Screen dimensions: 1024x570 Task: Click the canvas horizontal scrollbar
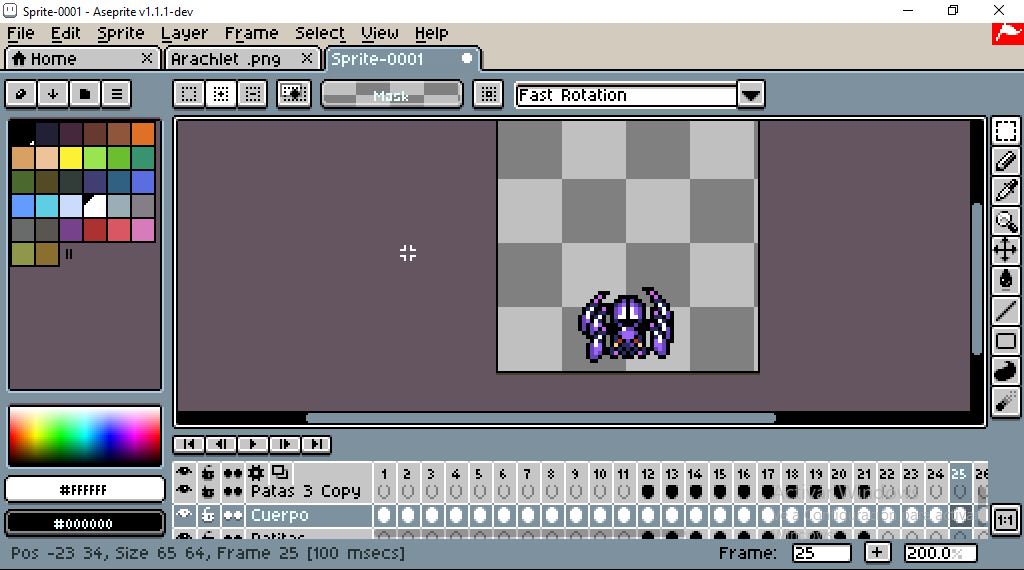pos(541,418)
